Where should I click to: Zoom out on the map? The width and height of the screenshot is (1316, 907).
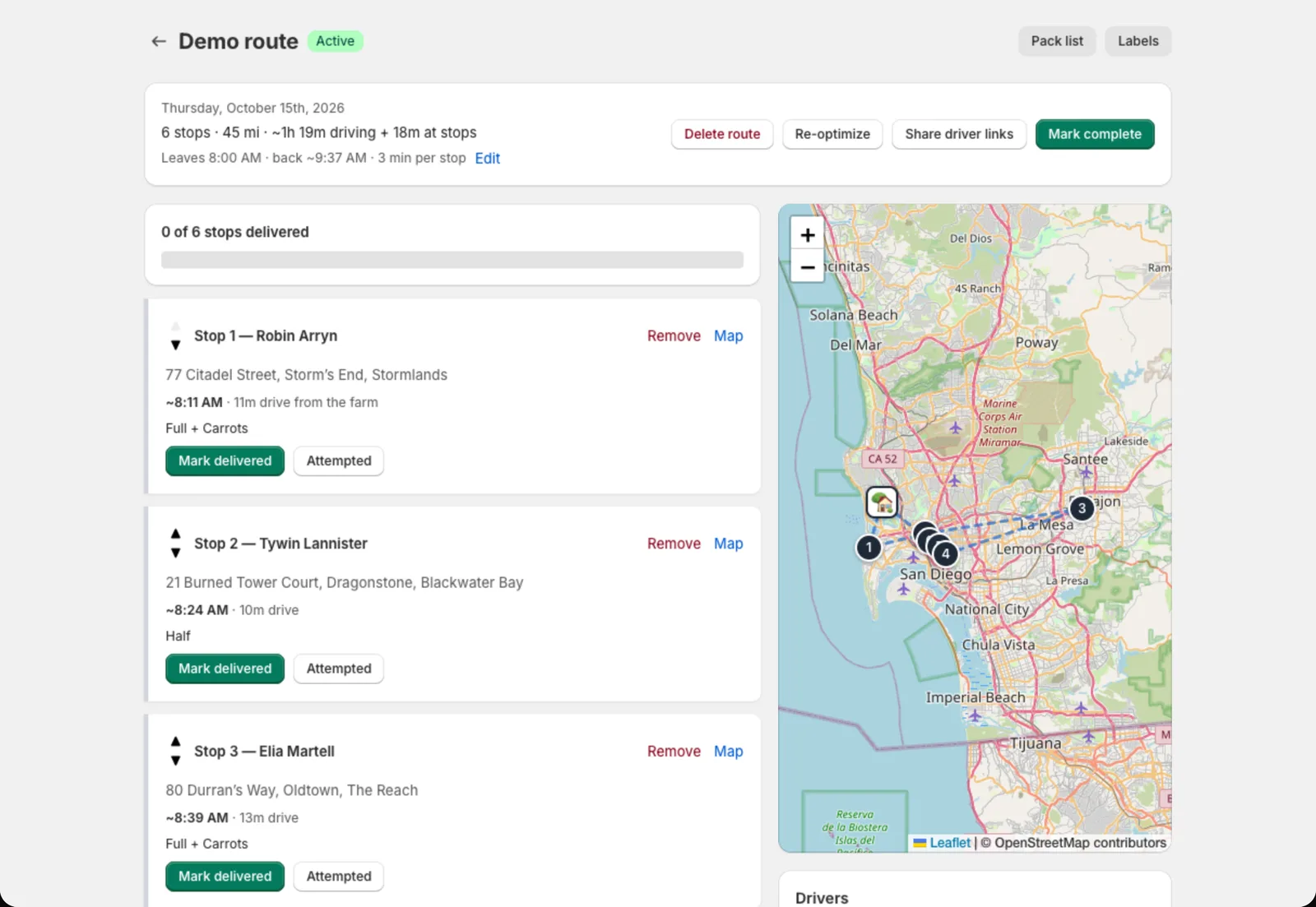click(x=808, y=267)
